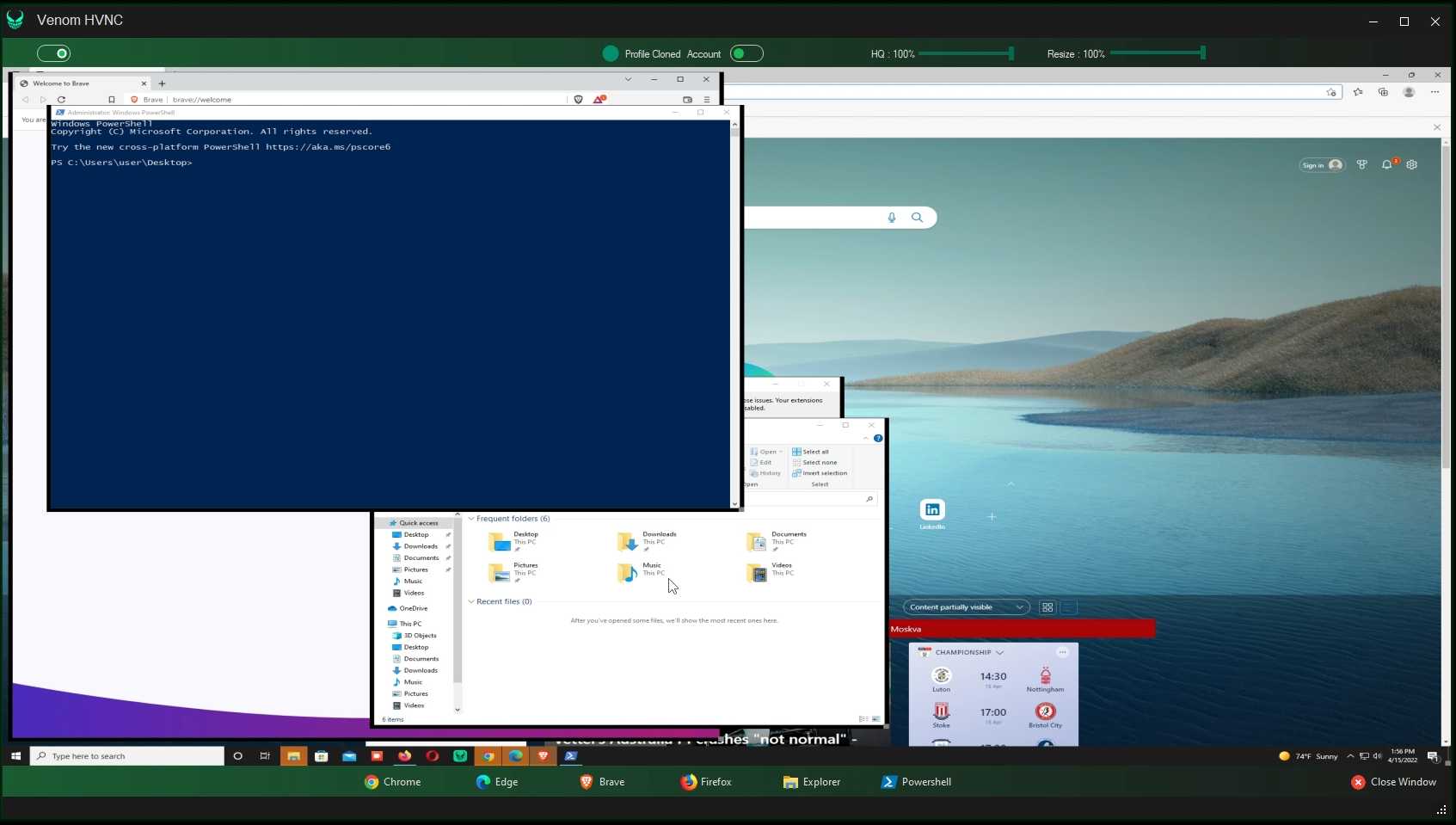
Task: Click the search magnifier icon in Edge
Action: tap(917, 218)
